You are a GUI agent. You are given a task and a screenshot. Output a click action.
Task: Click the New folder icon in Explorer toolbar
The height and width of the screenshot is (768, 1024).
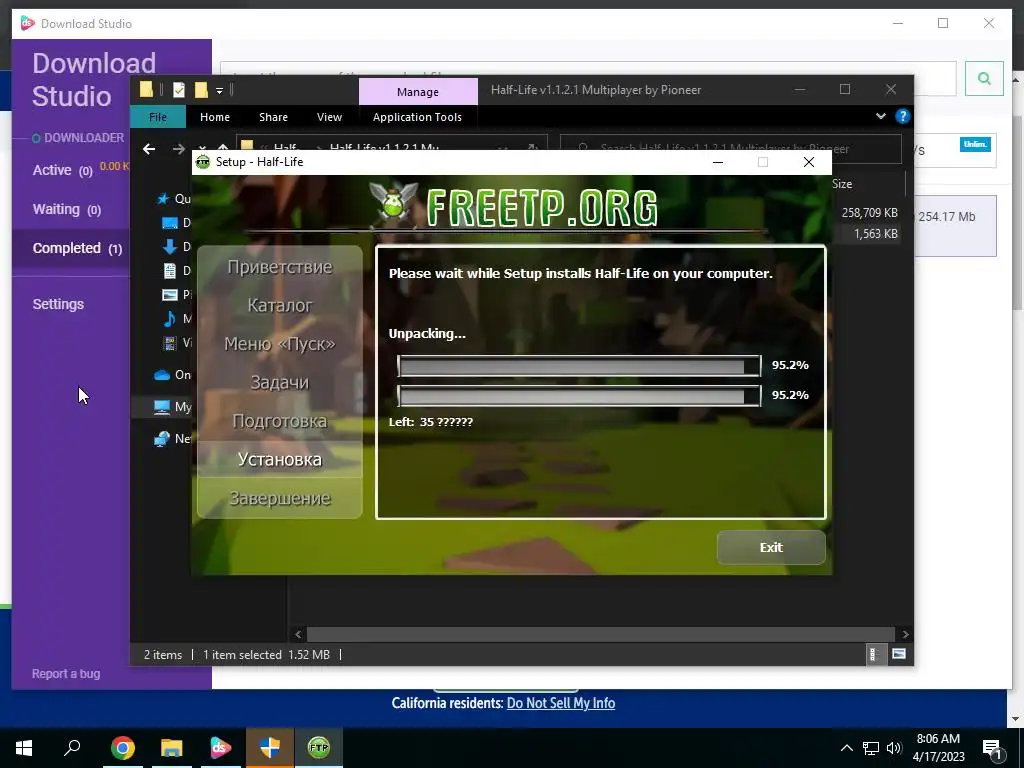pyautogui.click(x=201, y=89)
